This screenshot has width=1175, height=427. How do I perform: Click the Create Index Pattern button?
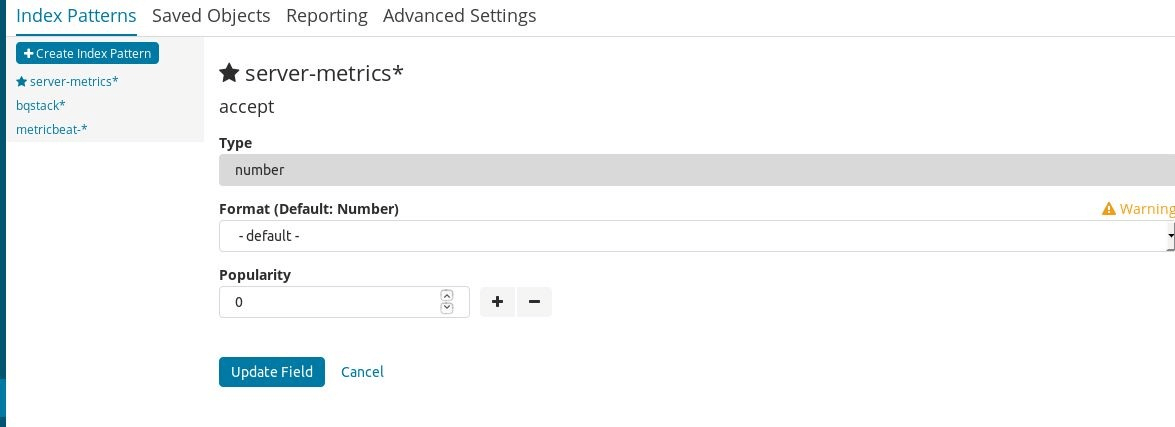click(x=87, y=53)
